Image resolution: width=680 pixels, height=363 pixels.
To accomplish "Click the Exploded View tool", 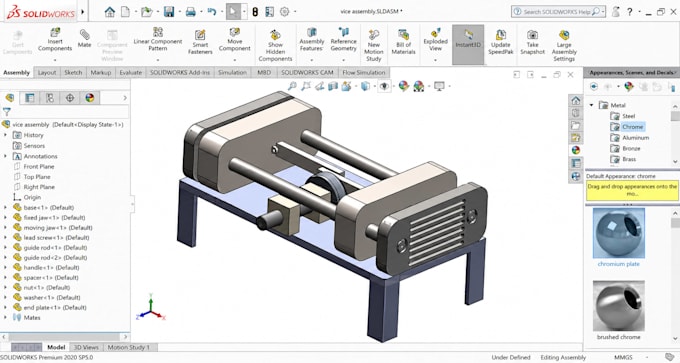I will [x=435, y=40].
